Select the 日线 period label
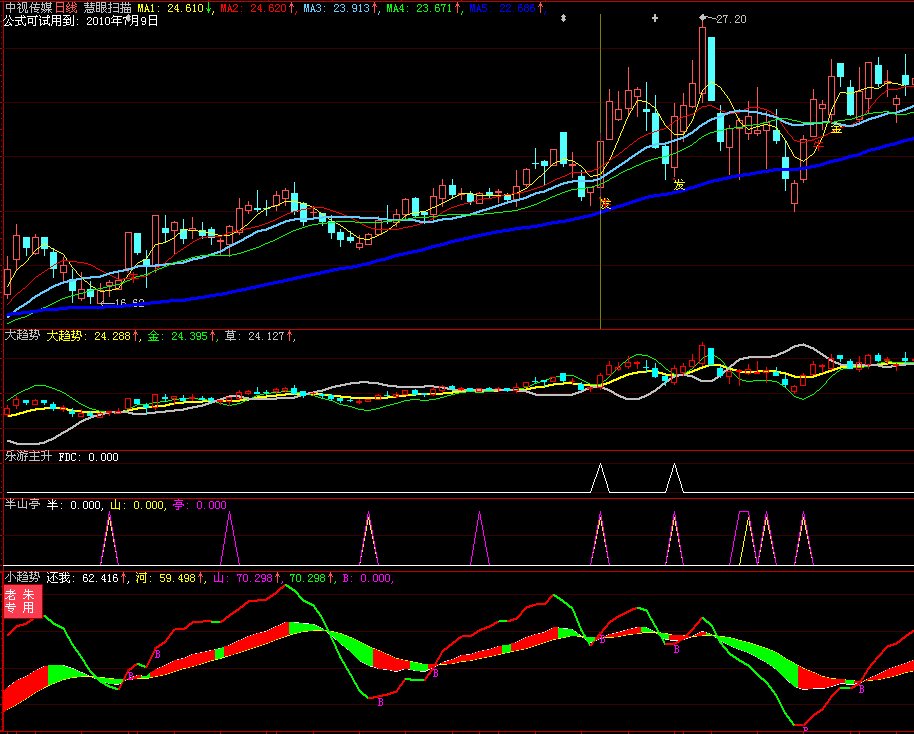The height and width of the screenshot is (734, 914). 66,7
